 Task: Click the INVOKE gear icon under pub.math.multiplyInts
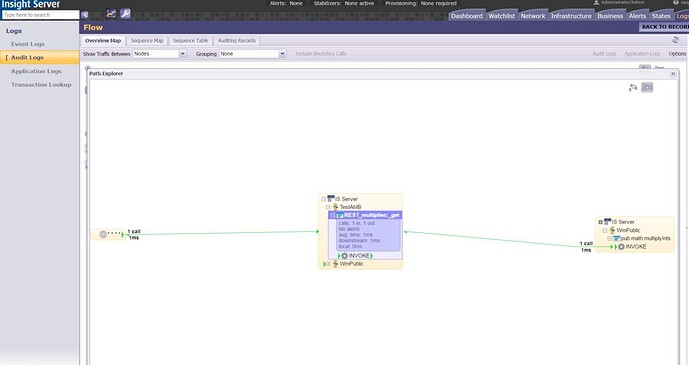621,247
